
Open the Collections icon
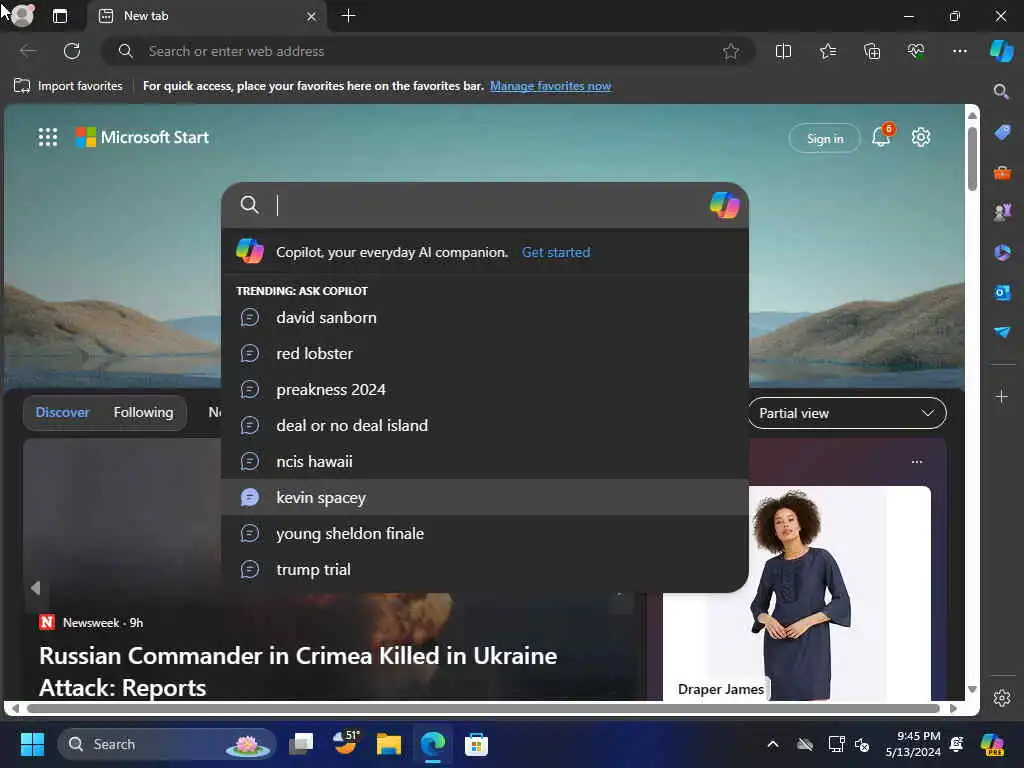click(x=872, y=51)
